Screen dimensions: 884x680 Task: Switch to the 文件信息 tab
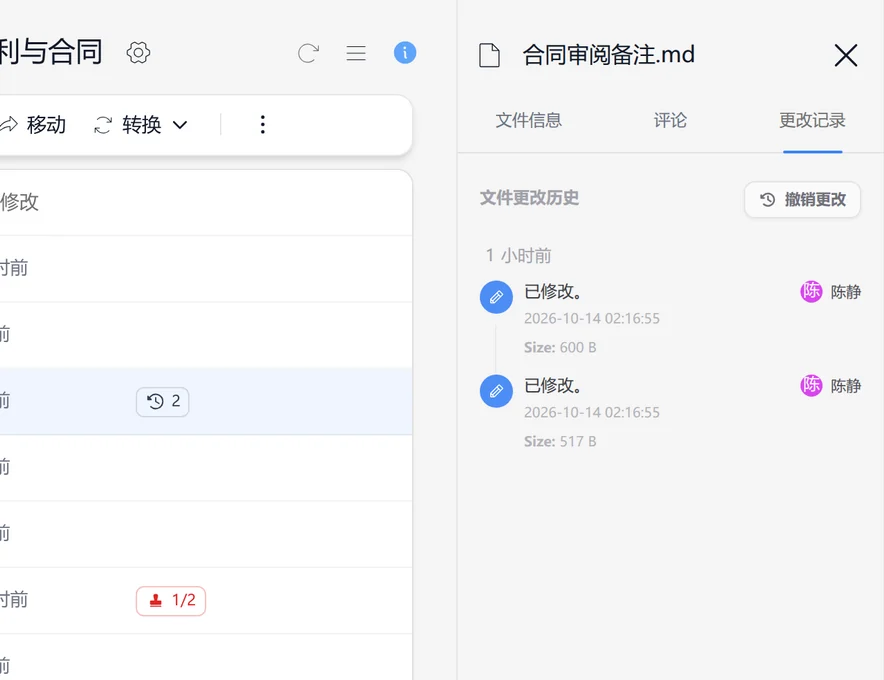pos(528,120)
